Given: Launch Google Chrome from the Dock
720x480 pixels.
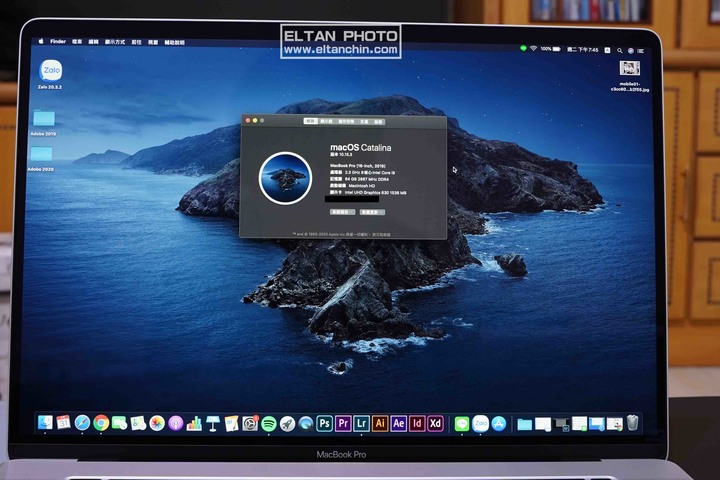Looking at the screenshot, I should coord(101,423).
